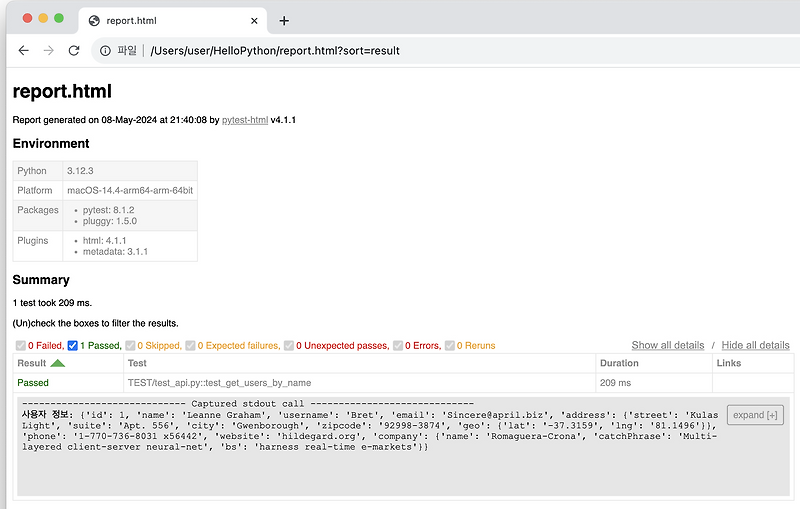Click the green sort arrow beside Result

pos(58,363)
